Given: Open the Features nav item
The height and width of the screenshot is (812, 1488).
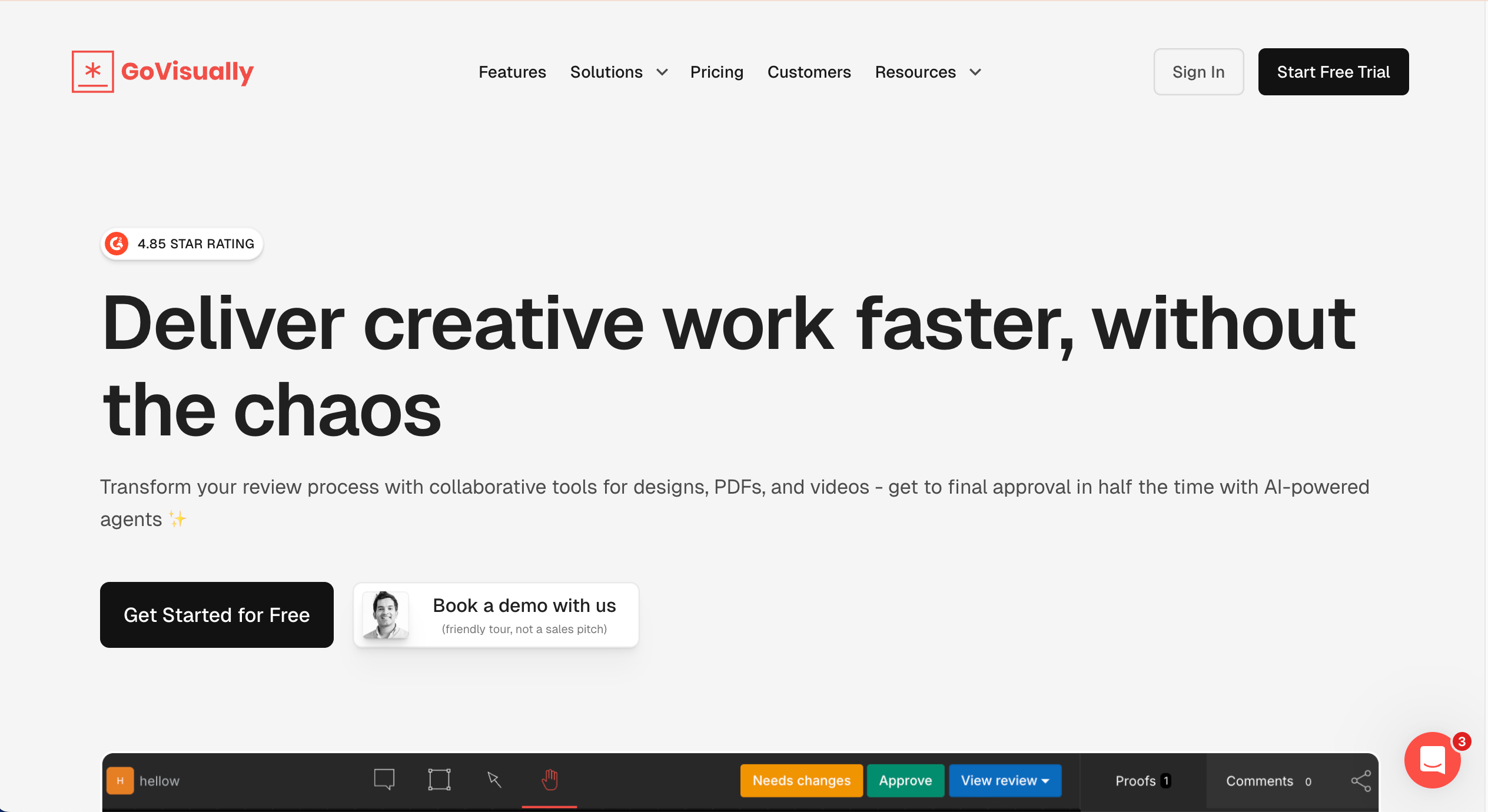Looking at the screenshot, I should tap(512, 72).
